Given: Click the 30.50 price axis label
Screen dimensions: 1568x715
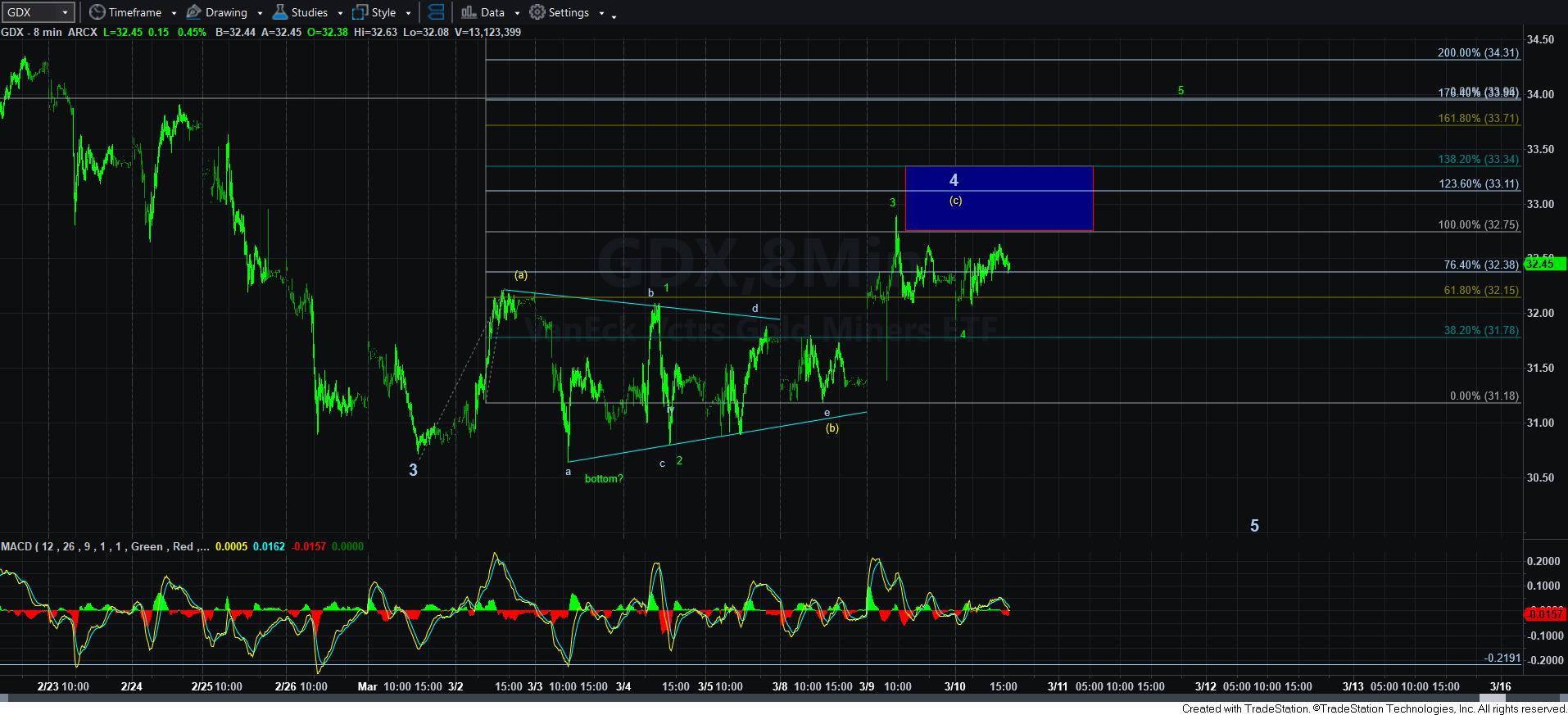Looking at the screenshot, I should point(1540,477).
